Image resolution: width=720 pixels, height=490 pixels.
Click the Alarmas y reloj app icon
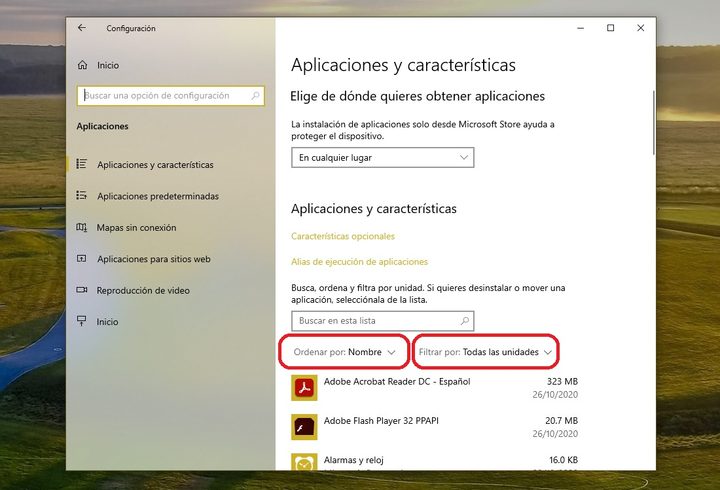pos(304,462)
